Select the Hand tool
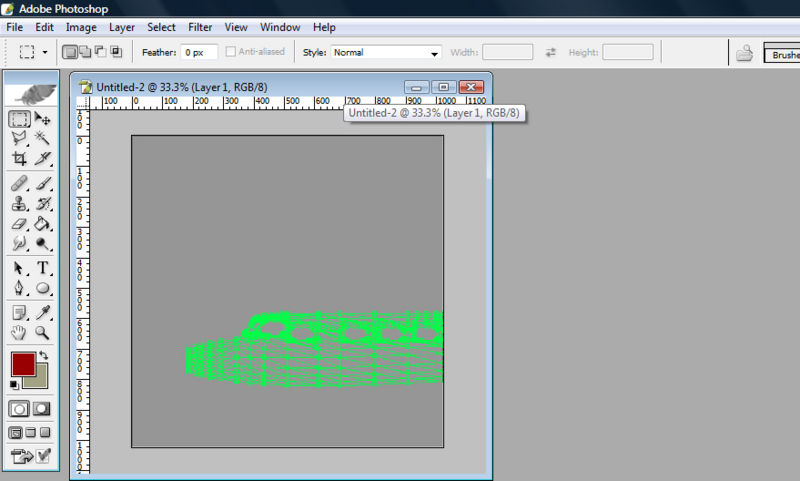Screen dimensions: 800x481 (19, 333)
